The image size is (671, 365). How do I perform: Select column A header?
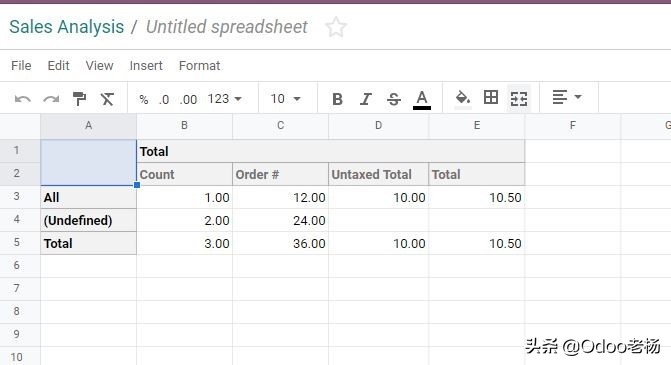(89, 126)
